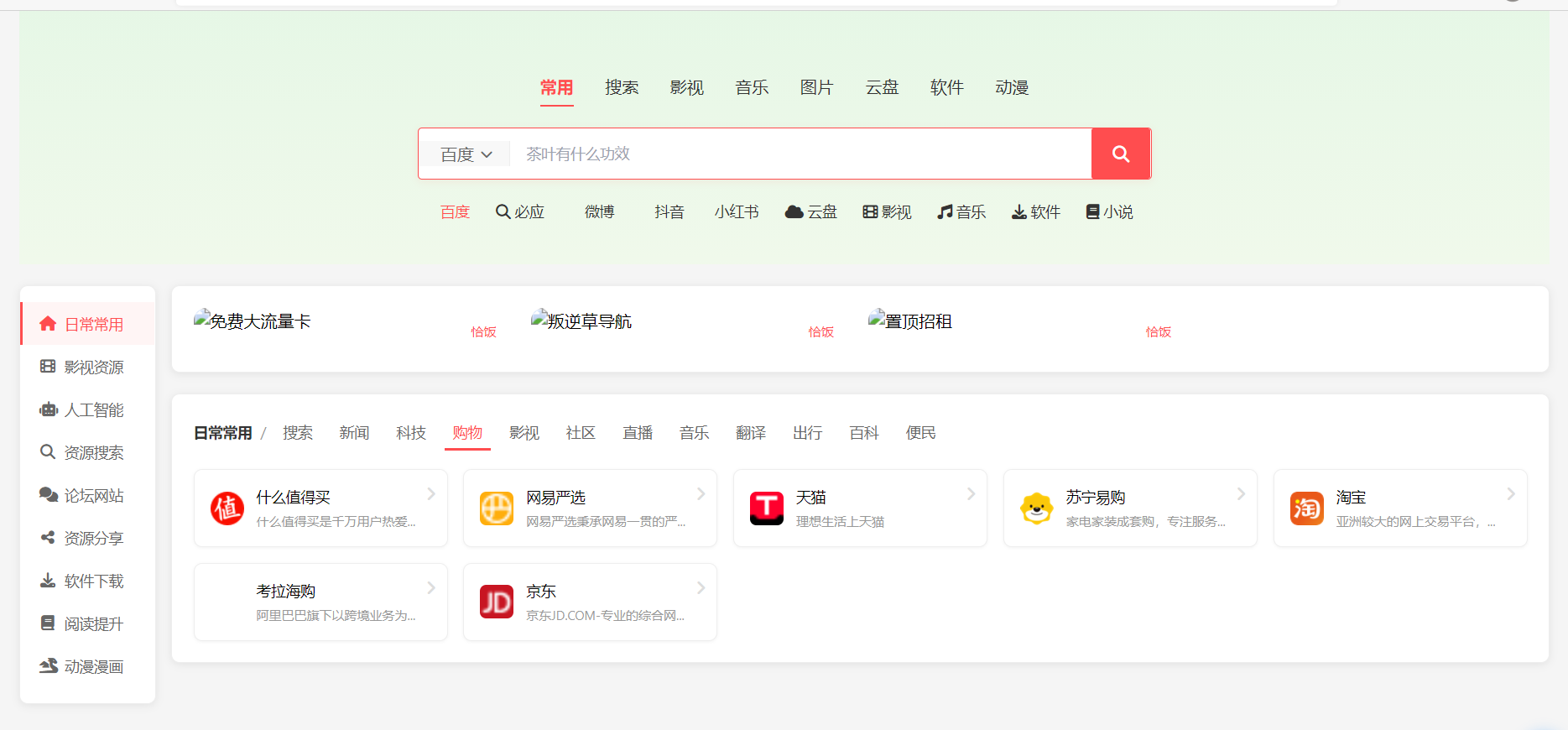Switch to the 直播 category tab
The width and height of the screenshot is (1568, 730).
(x=638, y=433)
